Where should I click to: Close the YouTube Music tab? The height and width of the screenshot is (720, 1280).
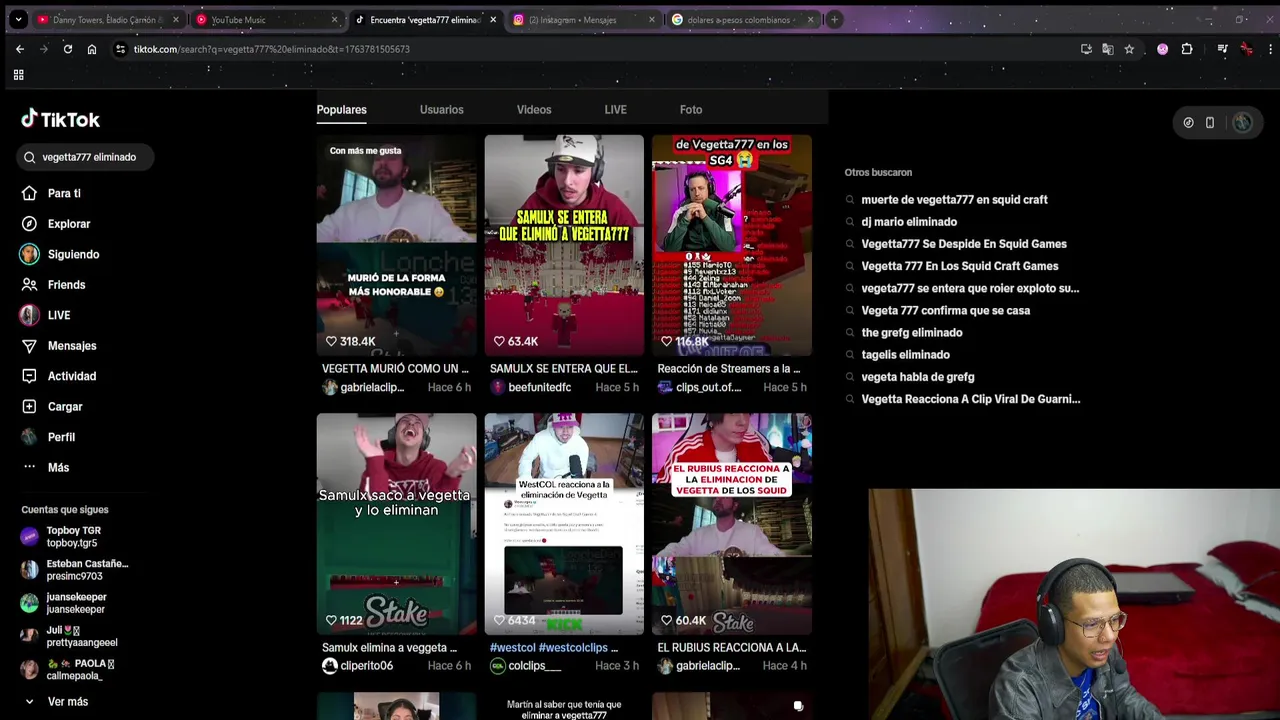[x=334, y=19]
